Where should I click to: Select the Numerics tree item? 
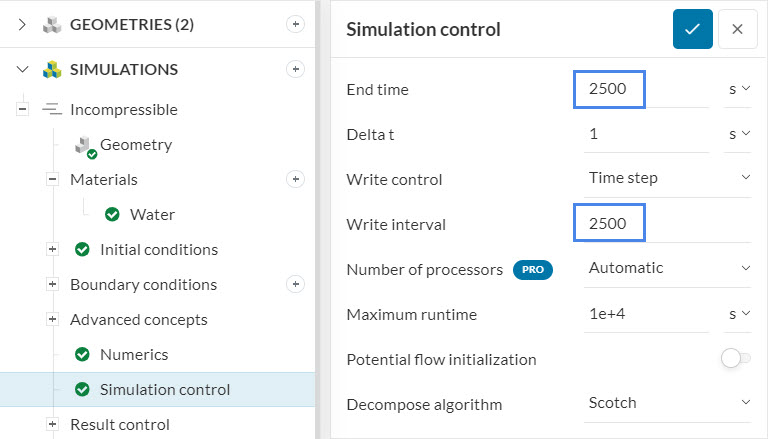pos(134,354)
